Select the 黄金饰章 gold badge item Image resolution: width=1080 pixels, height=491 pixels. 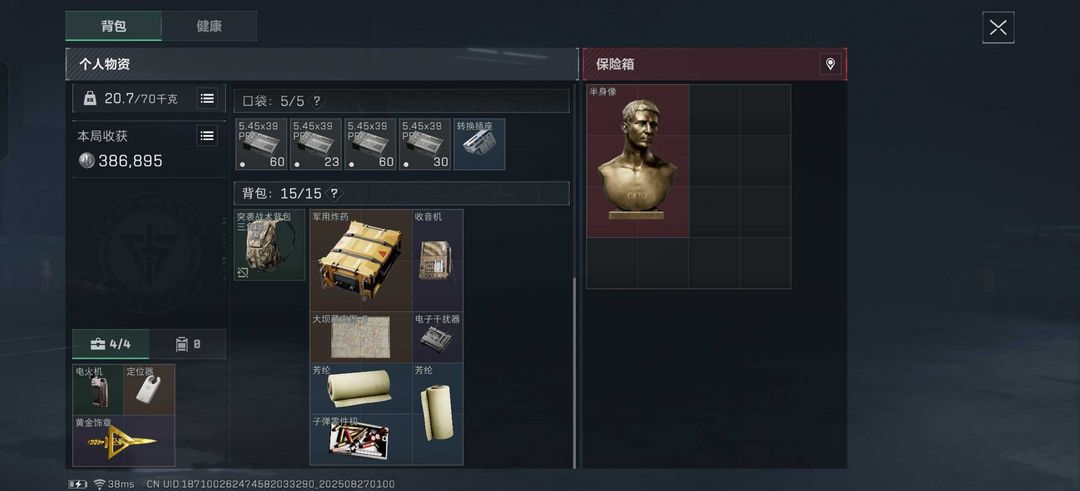pyautogui.click(x=124, y=441)
